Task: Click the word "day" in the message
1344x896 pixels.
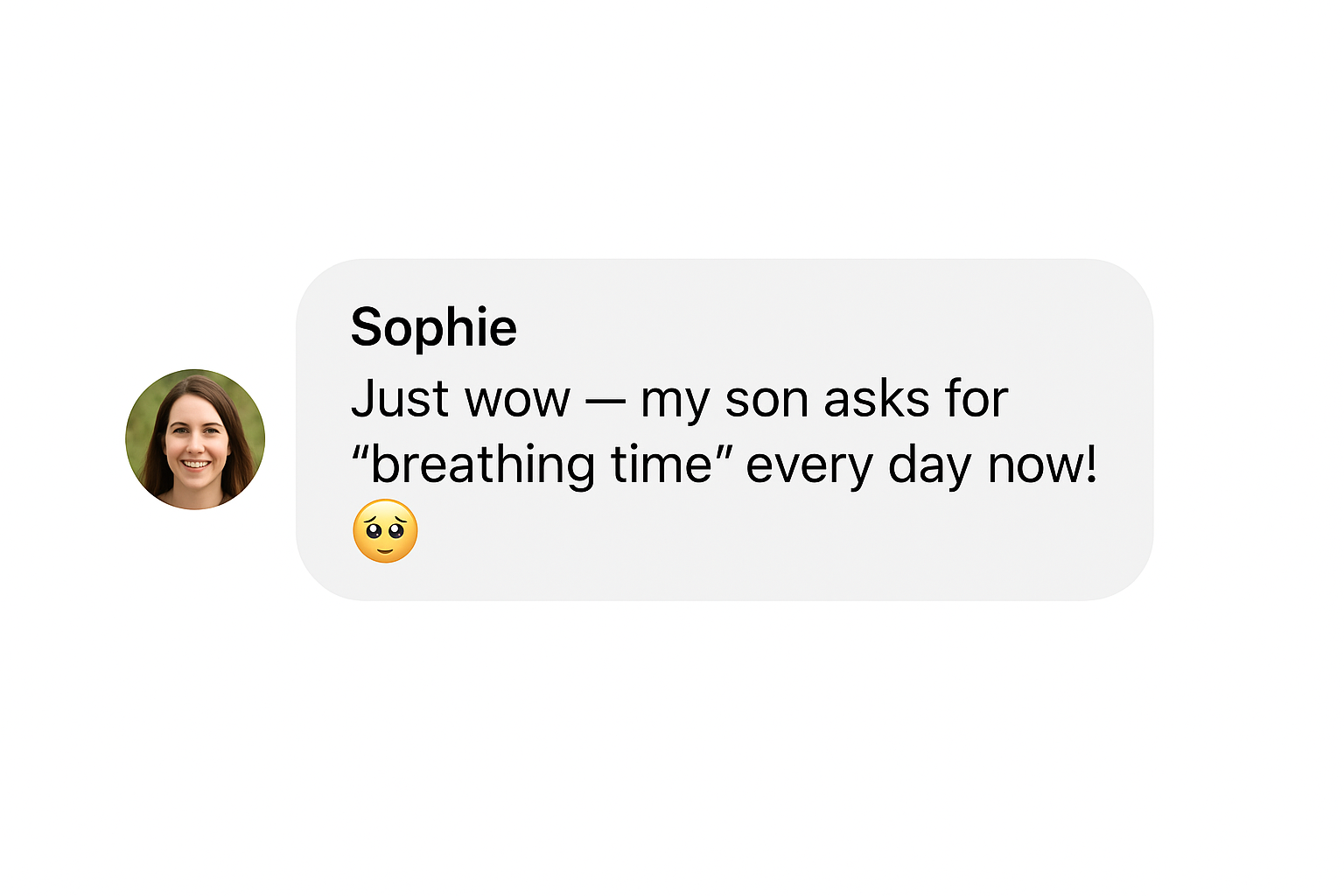Action: coord(929,466)
